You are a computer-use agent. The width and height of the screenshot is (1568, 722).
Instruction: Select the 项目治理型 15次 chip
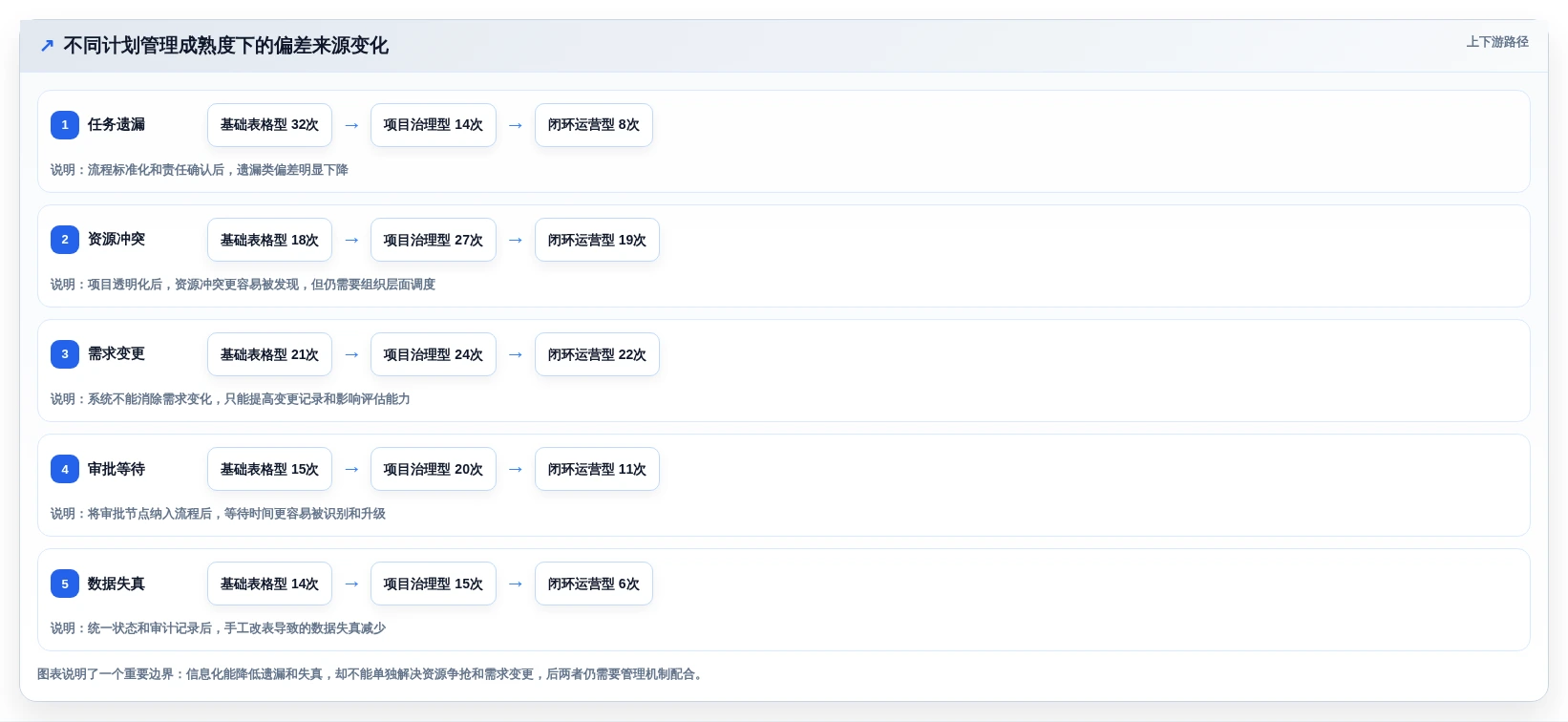pos(434,584)
